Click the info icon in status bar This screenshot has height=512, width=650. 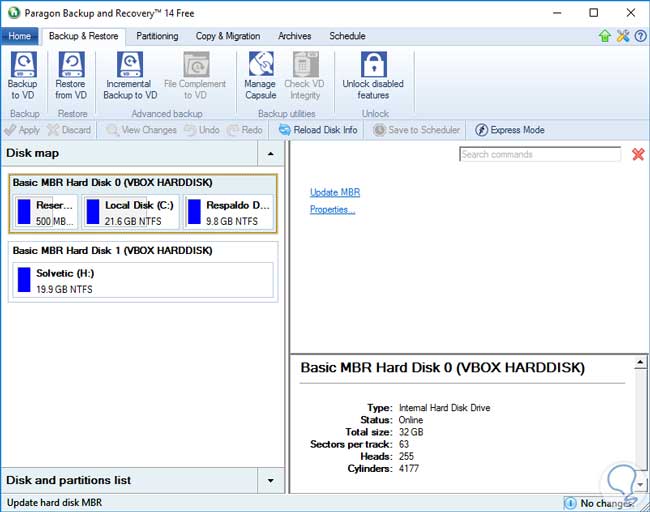[x=570, y=503]
